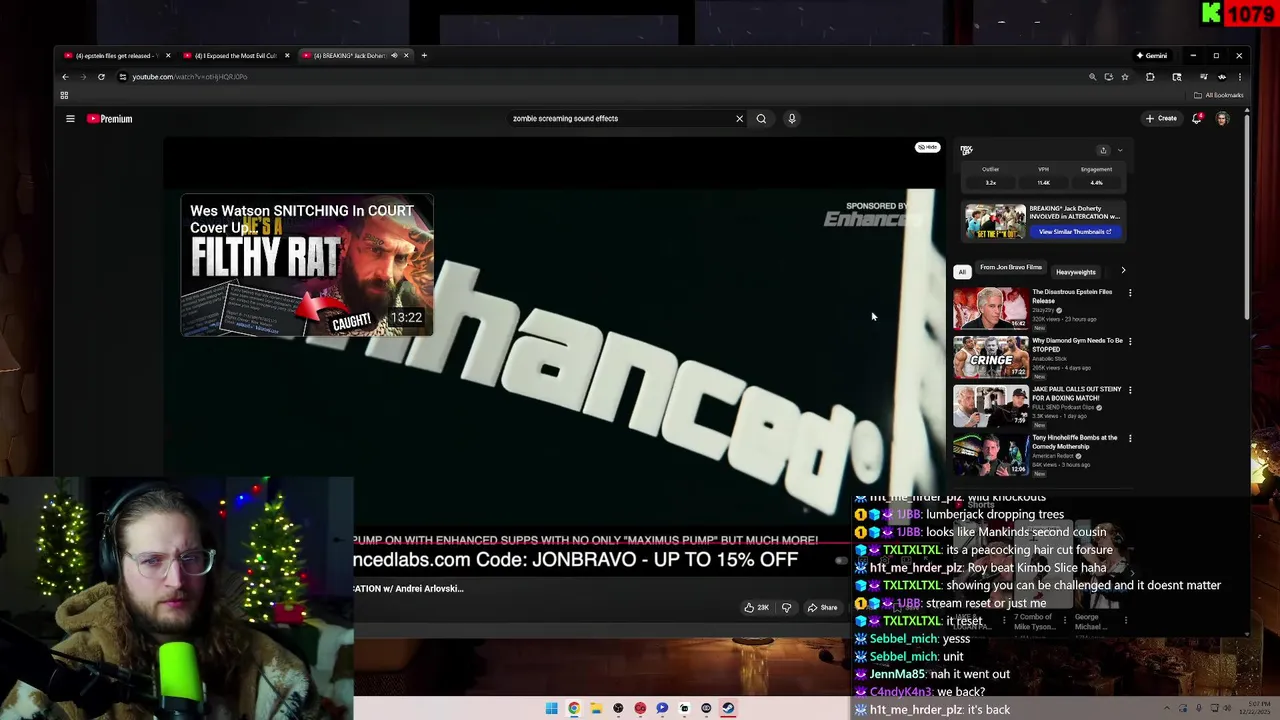Click View Similar Thumbnails button
The image size is (1280, 720).
point(1075,232)
